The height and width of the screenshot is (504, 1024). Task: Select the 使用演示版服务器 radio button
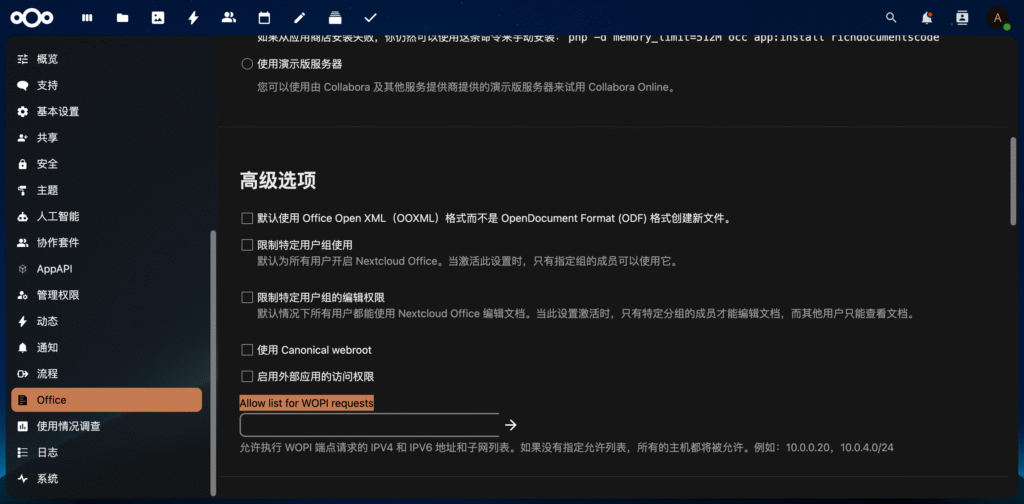(247, 64)
